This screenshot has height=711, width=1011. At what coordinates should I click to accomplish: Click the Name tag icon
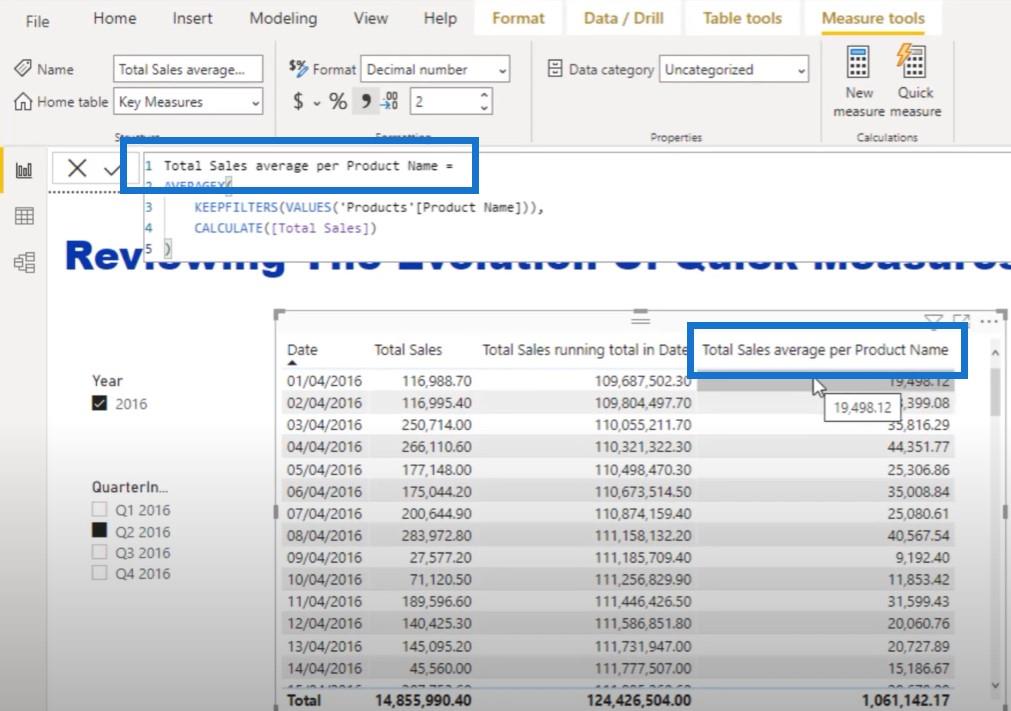click(23, 68)
